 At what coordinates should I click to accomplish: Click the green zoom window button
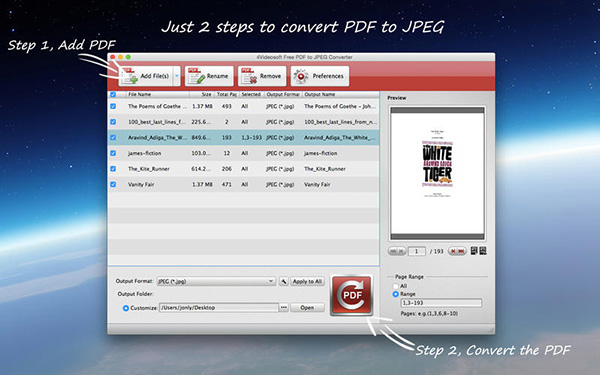128,57
